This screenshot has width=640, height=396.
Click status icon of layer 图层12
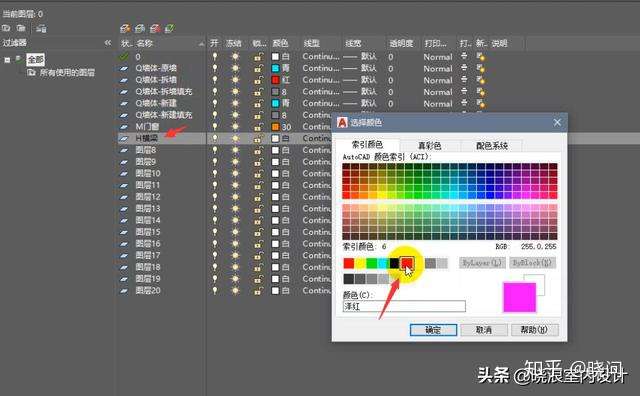pos(124,197)
